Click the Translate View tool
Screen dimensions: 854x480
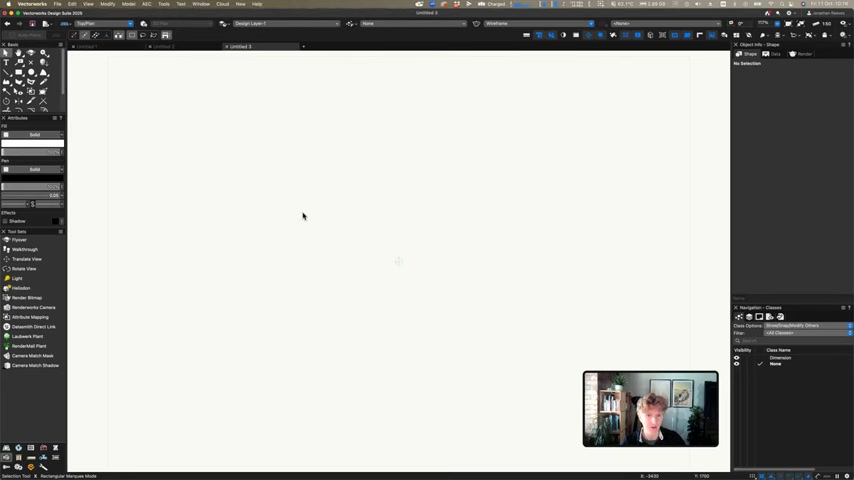pos(27,259)
